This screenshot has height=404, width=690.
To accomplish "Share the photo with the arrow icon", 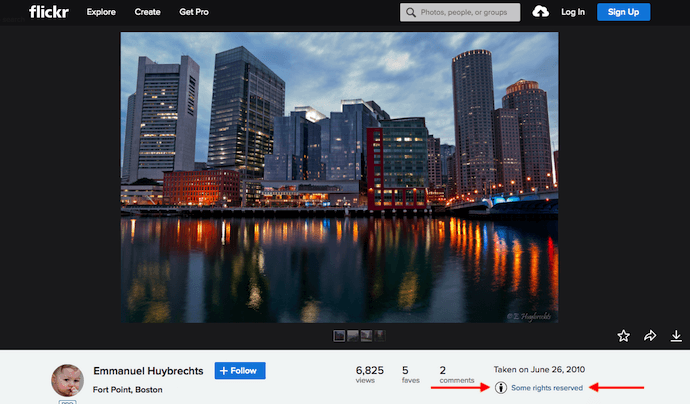I will click(650, 336).
